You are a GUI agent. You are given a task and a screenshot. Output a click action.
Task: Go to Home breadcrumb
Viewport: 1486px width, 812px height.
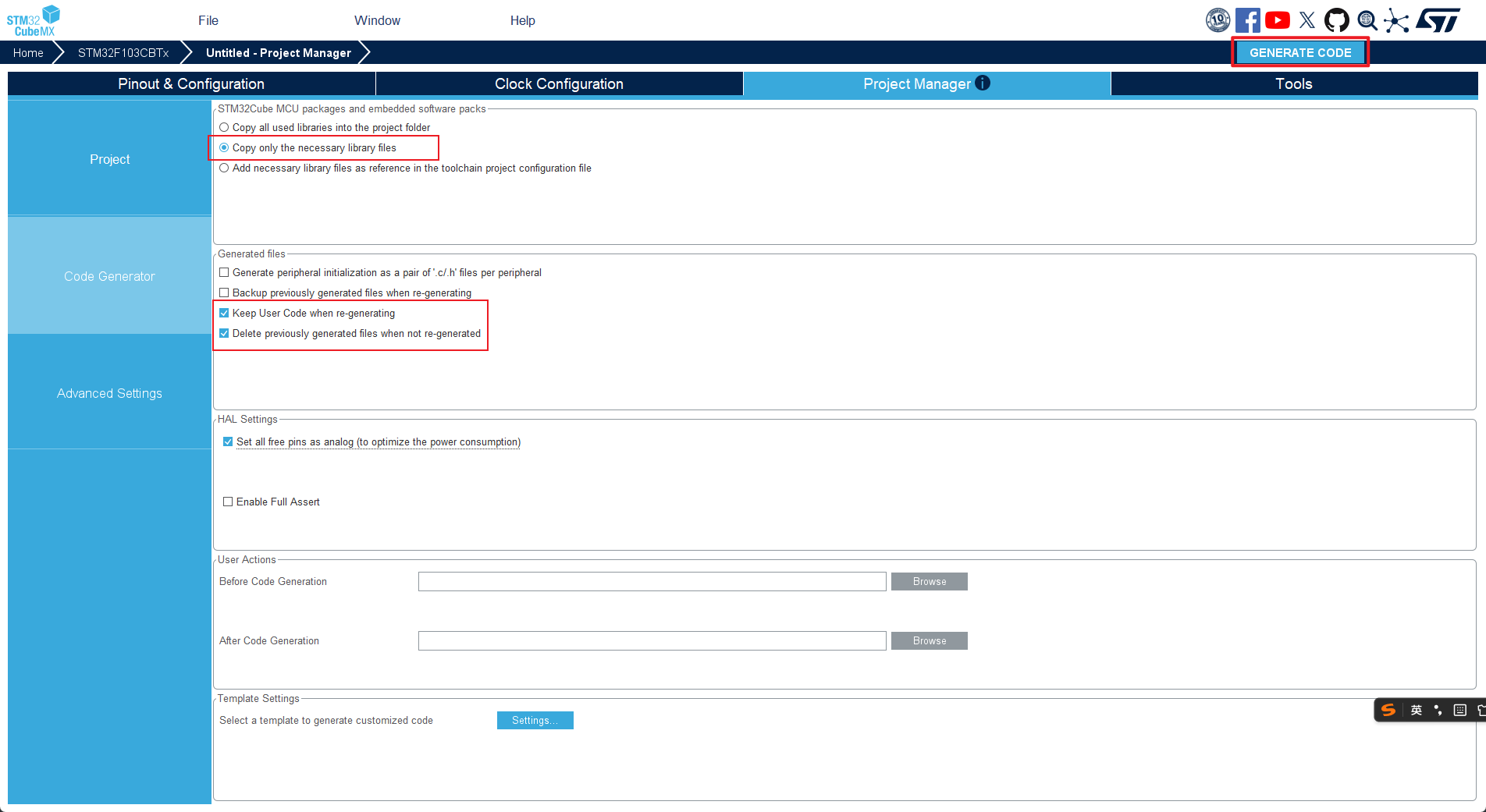[28, 52]
